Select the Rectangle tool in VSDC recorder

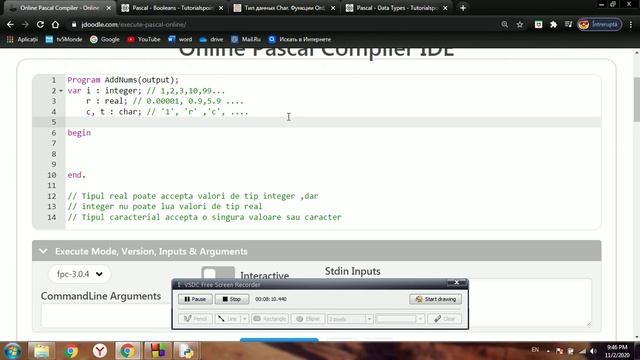click(269, 319)
